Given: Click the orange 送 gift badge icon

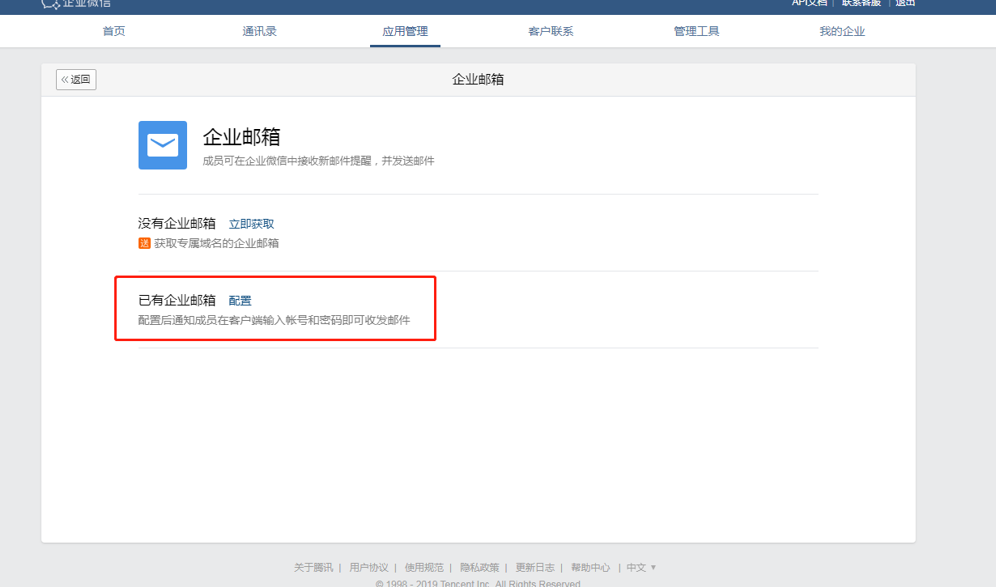Looking at the screenshot, I should click(x=144, y=243).
